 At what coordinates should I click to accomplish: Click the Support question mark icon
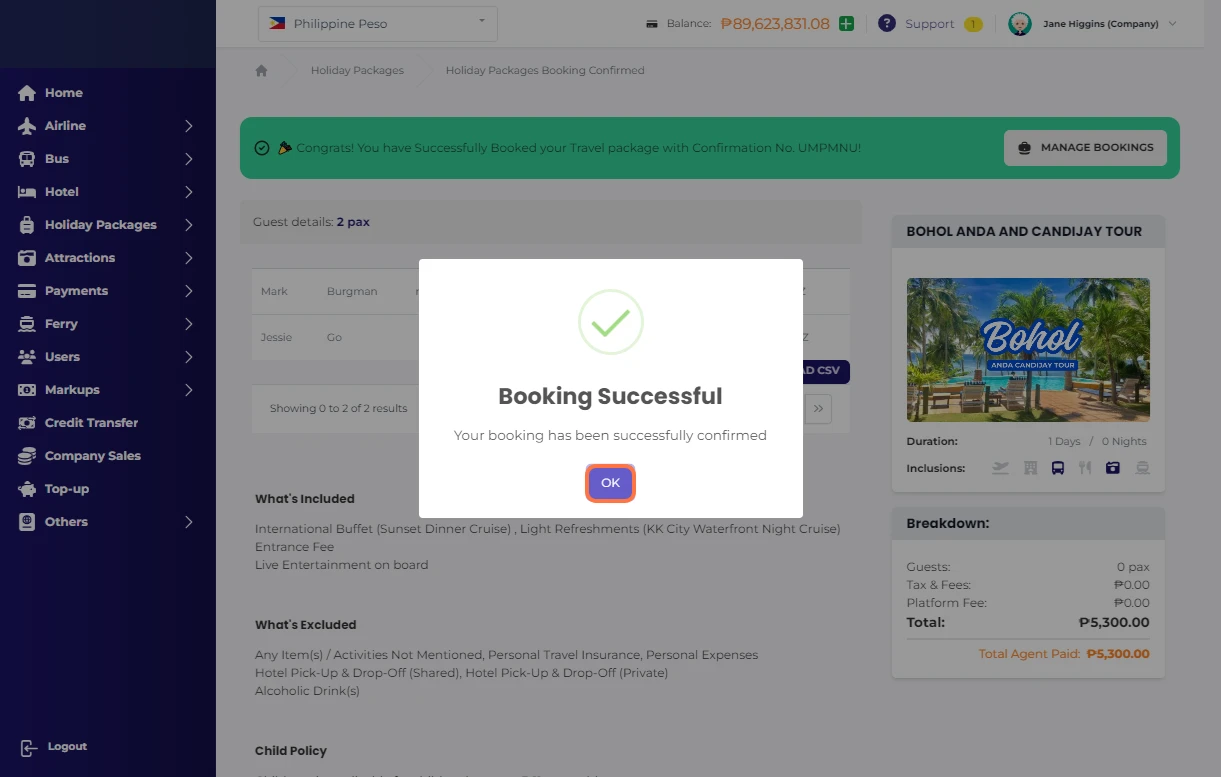tap(886, 24)
